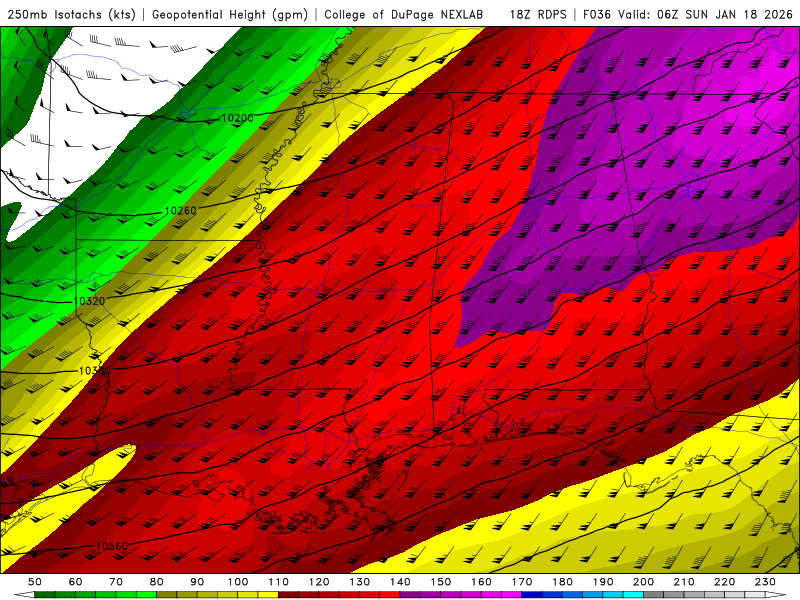Click the 10260 height contour label
The width and height of the screenshot is (800, 600).
[x=181, y=210]
